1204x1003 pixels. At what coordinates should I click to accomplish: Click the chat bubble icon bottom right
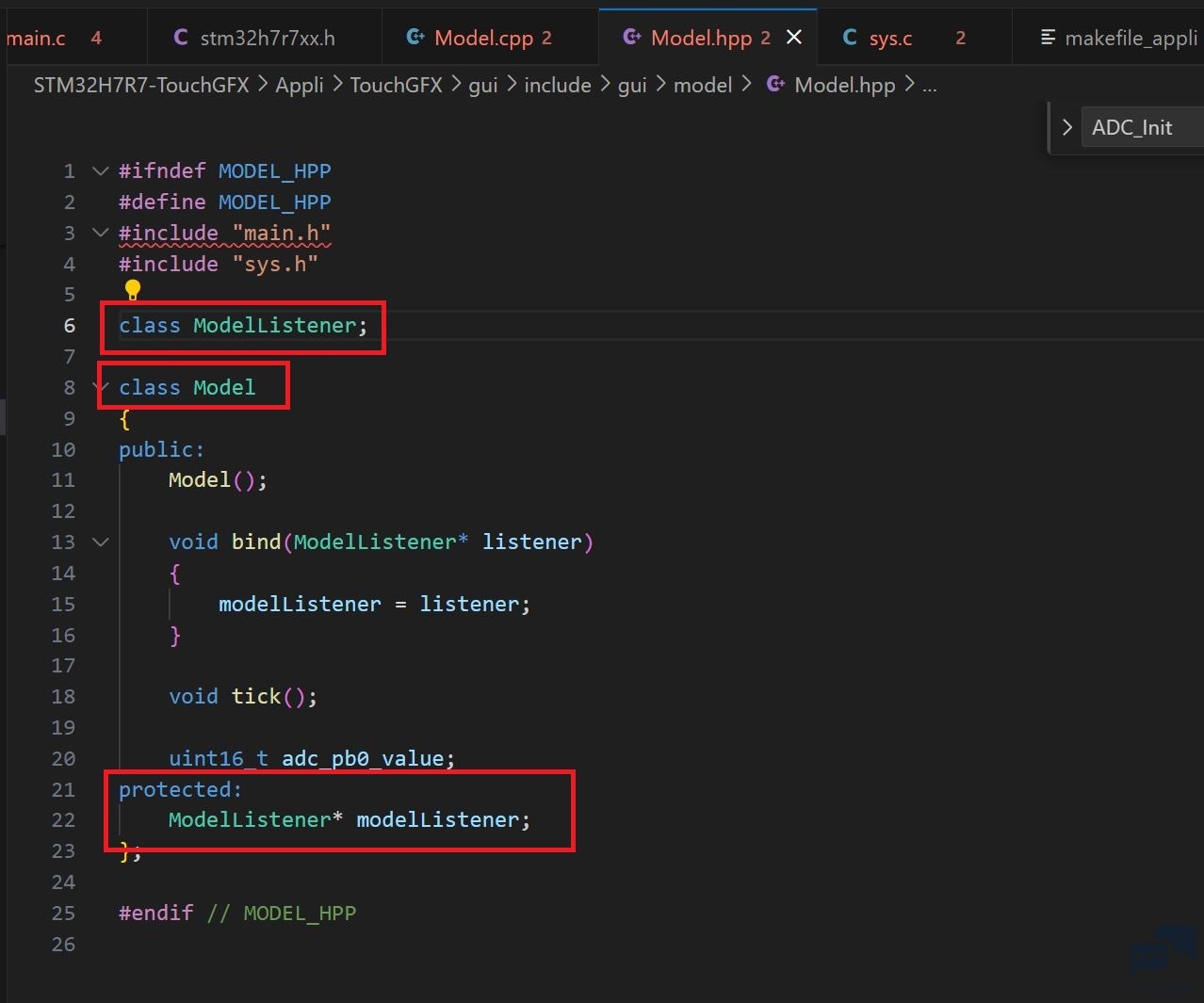[1164, 951]
